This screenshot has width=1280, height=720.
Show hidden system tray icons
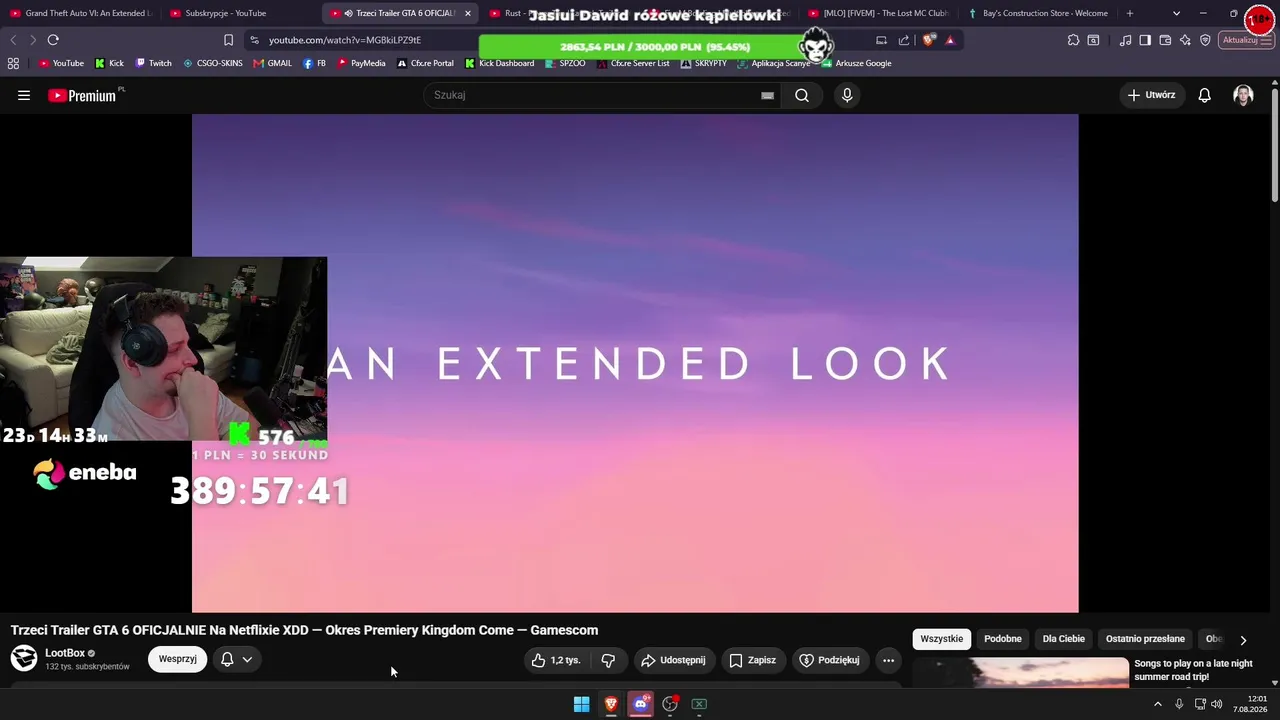coord(1158,704)
